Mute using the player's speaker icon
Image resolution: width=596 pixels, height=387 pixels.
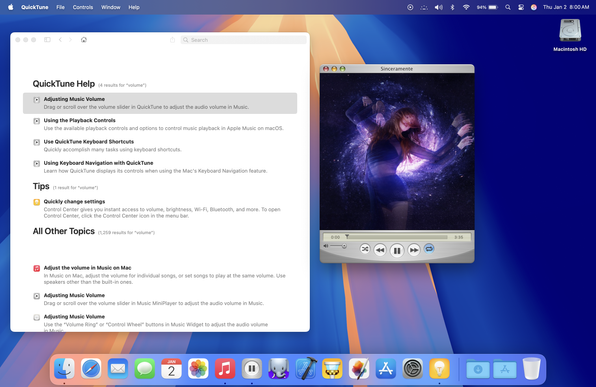[326, 246]
